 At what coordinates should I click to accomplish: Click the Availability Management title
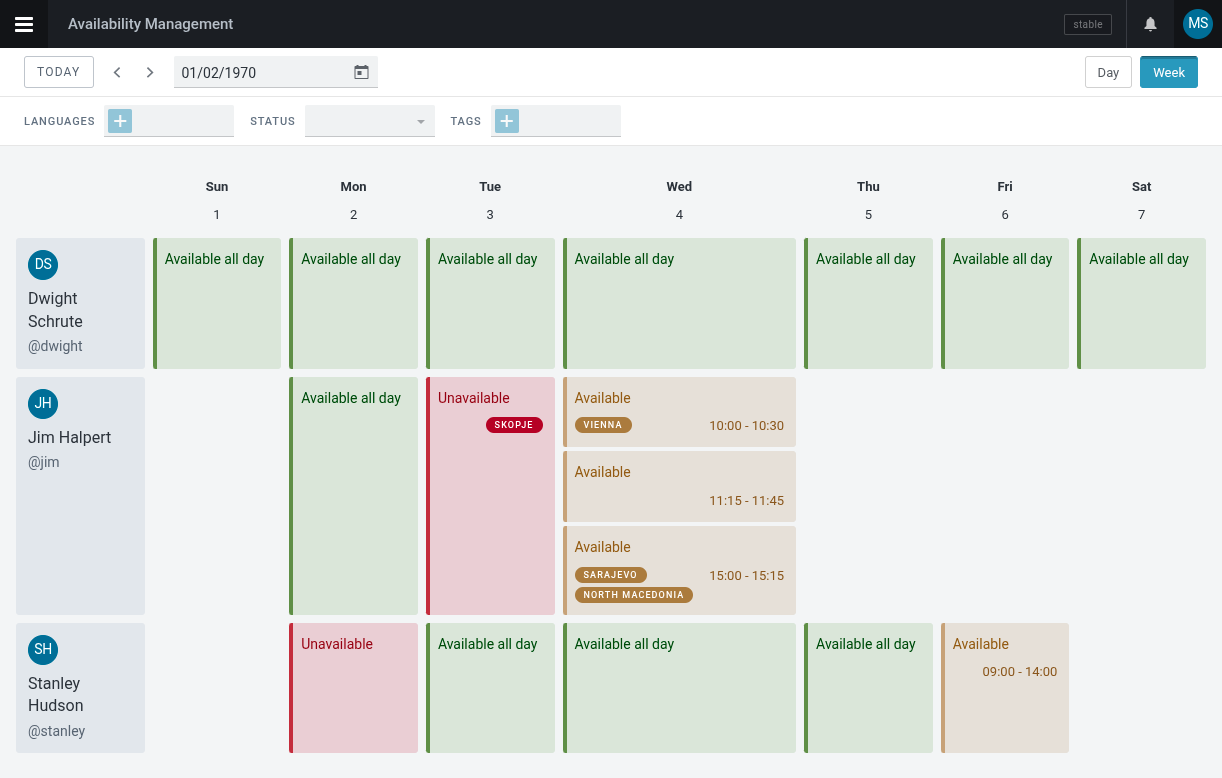point(150,24)
